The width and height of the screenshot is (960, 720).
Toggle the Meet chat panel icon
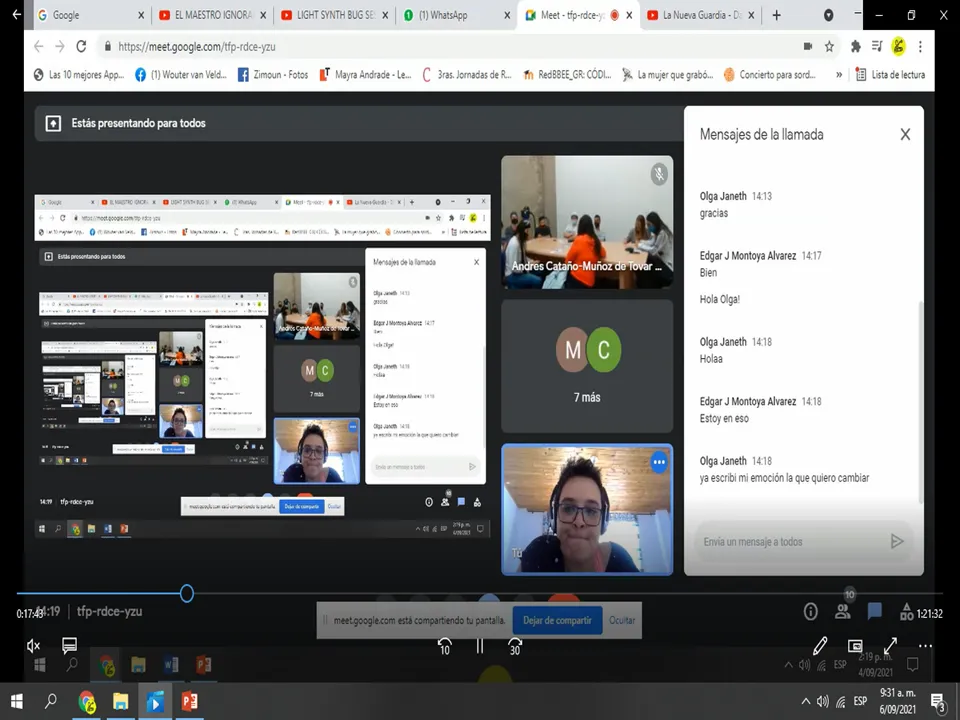(875, 611)
